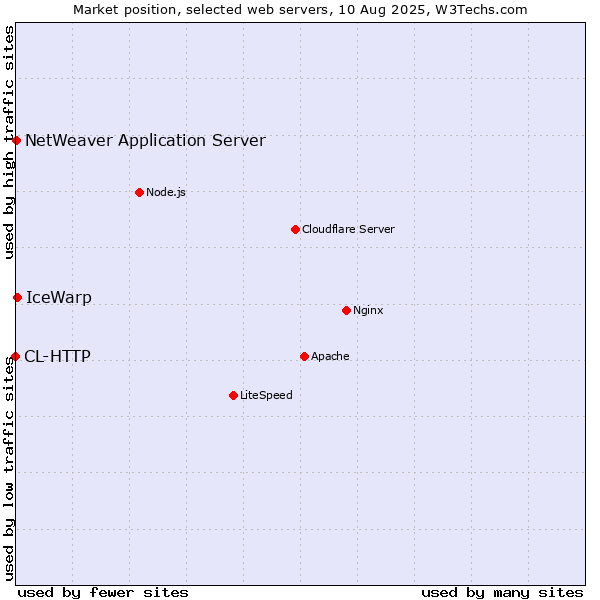Click the CL-HTTP data point marker

tap(16, 356)
